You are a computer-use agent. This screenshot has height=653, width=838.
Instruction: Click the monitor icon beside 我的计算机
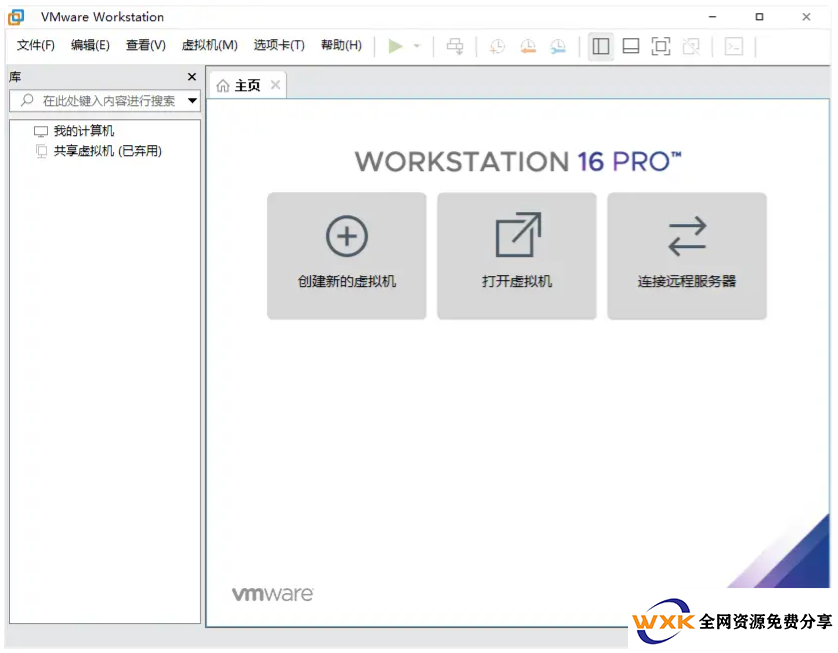point(41,131)
